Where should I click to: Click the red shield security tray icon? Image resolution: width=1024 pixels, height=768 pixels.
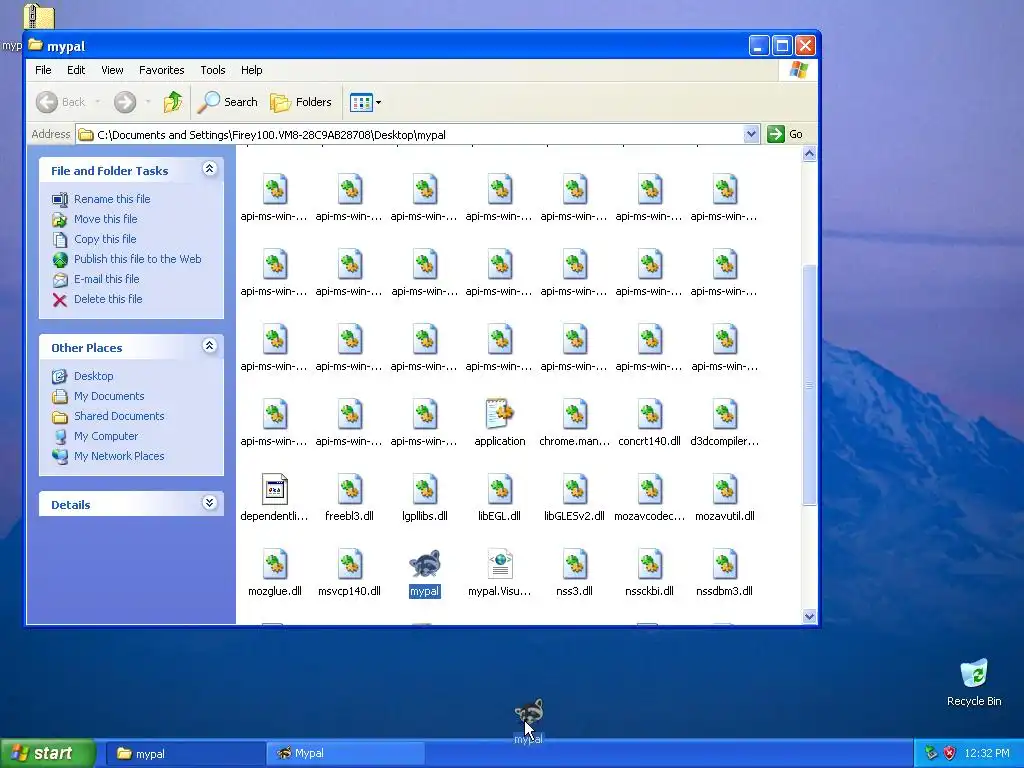coord(950,753)
